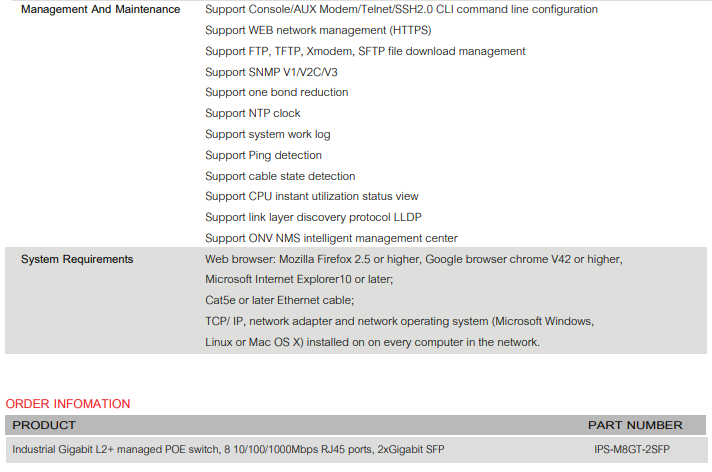
Task: Click the Support NTP clock line
Action: (x=252, y=113)
